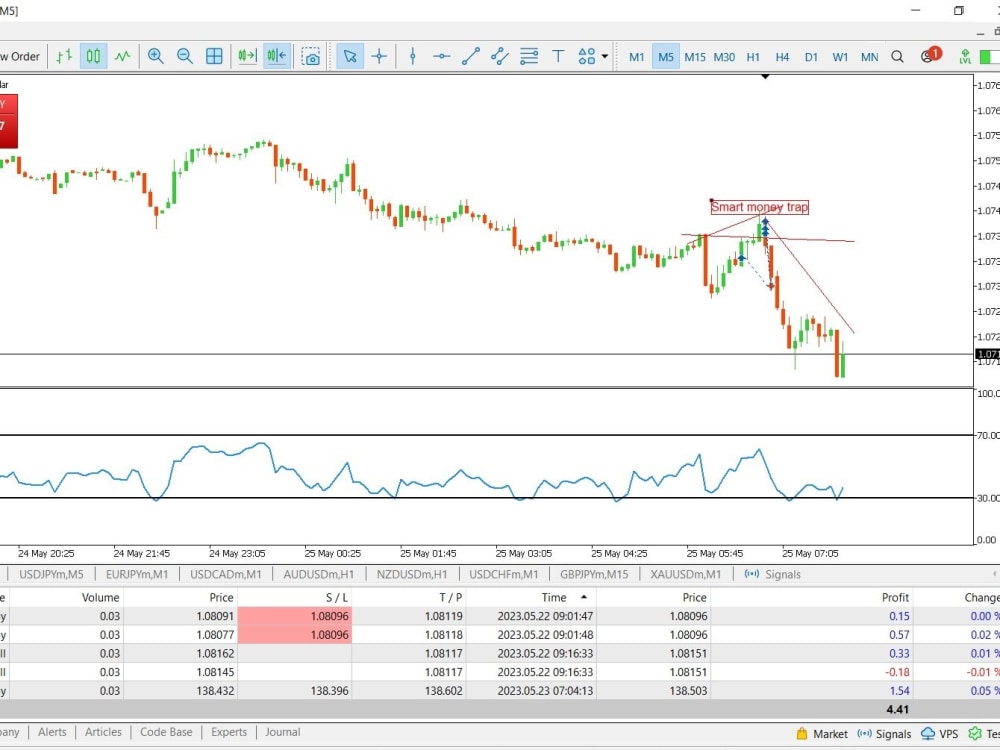Select the cursor arrow tool
1000x750 pixels.
click(349, 56)
